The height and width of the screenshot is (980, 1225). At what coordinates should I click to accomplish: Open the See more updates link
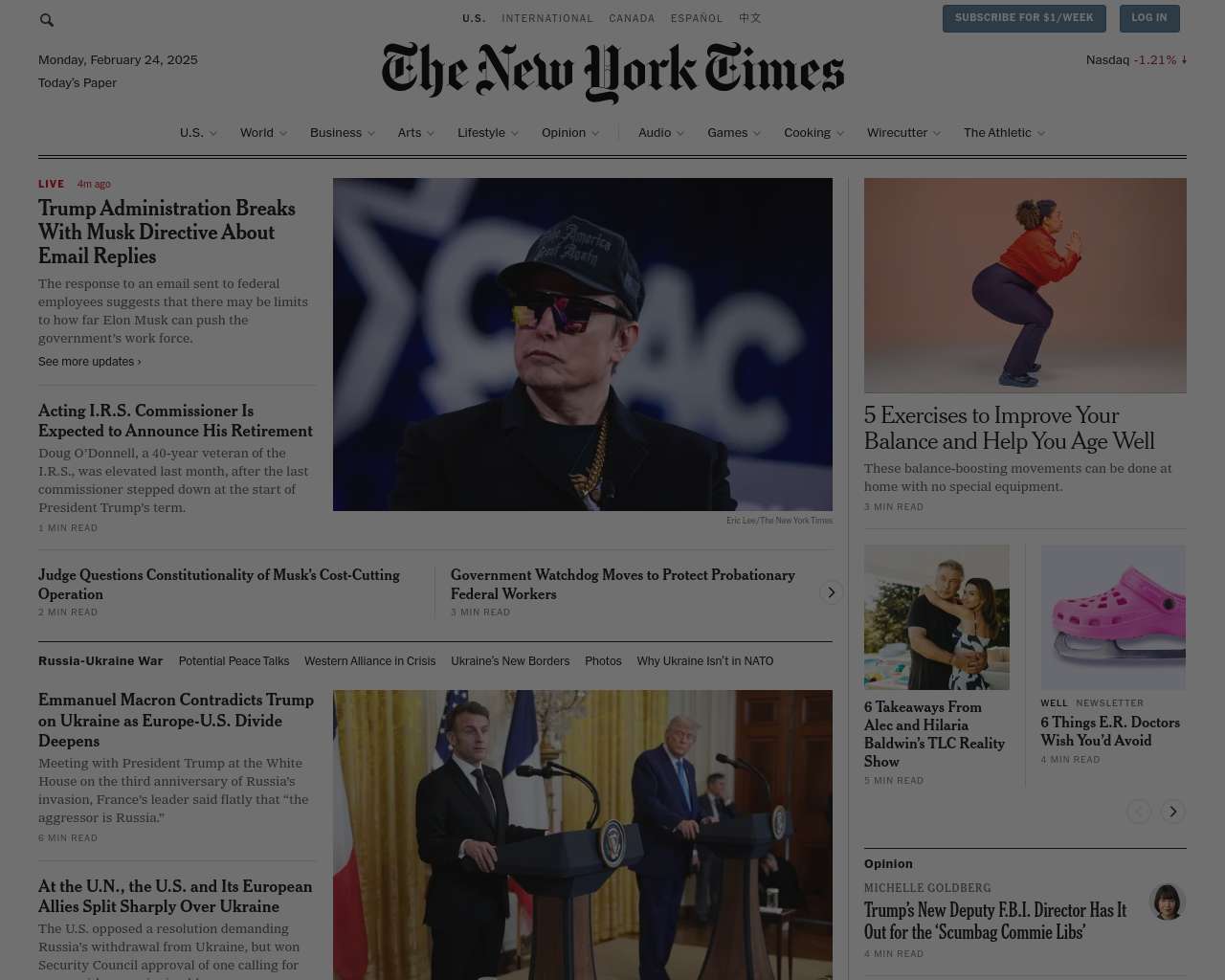click(90, 362)
